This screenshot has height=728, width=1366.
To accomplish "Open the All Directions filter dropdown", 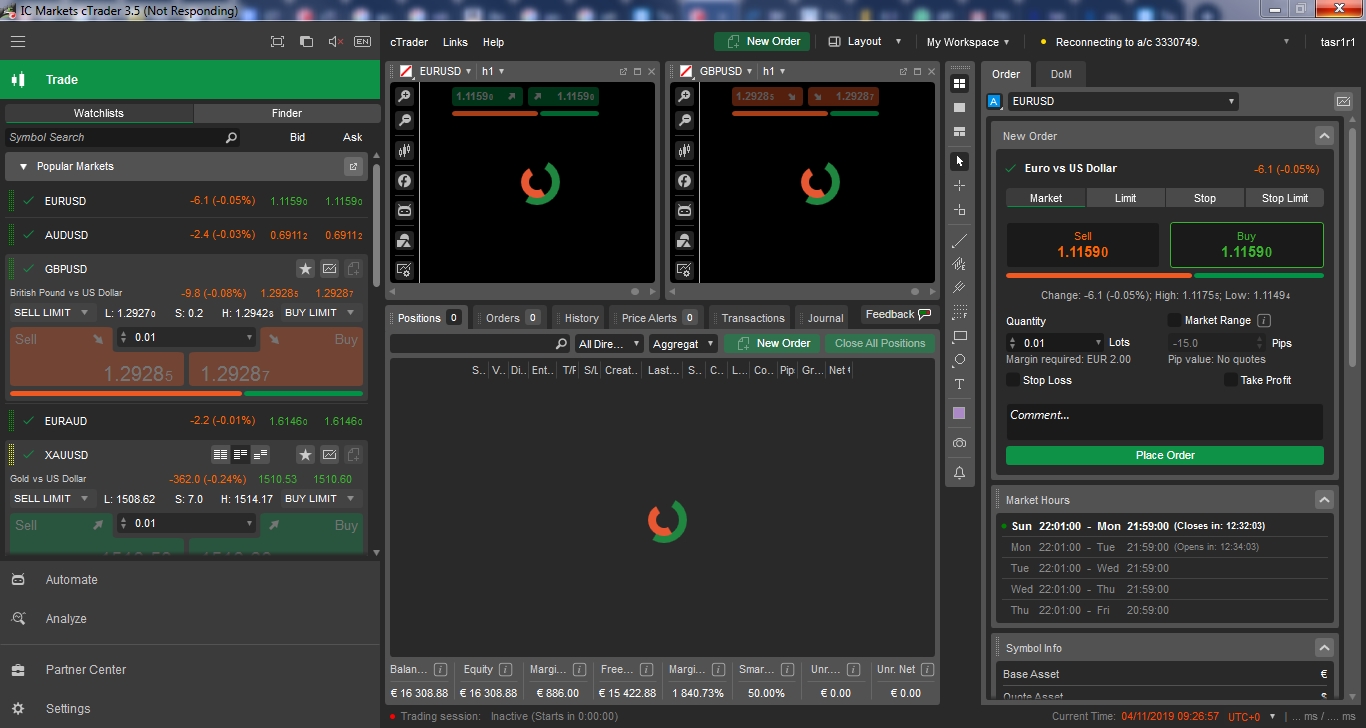I will [x=609, y=343].
